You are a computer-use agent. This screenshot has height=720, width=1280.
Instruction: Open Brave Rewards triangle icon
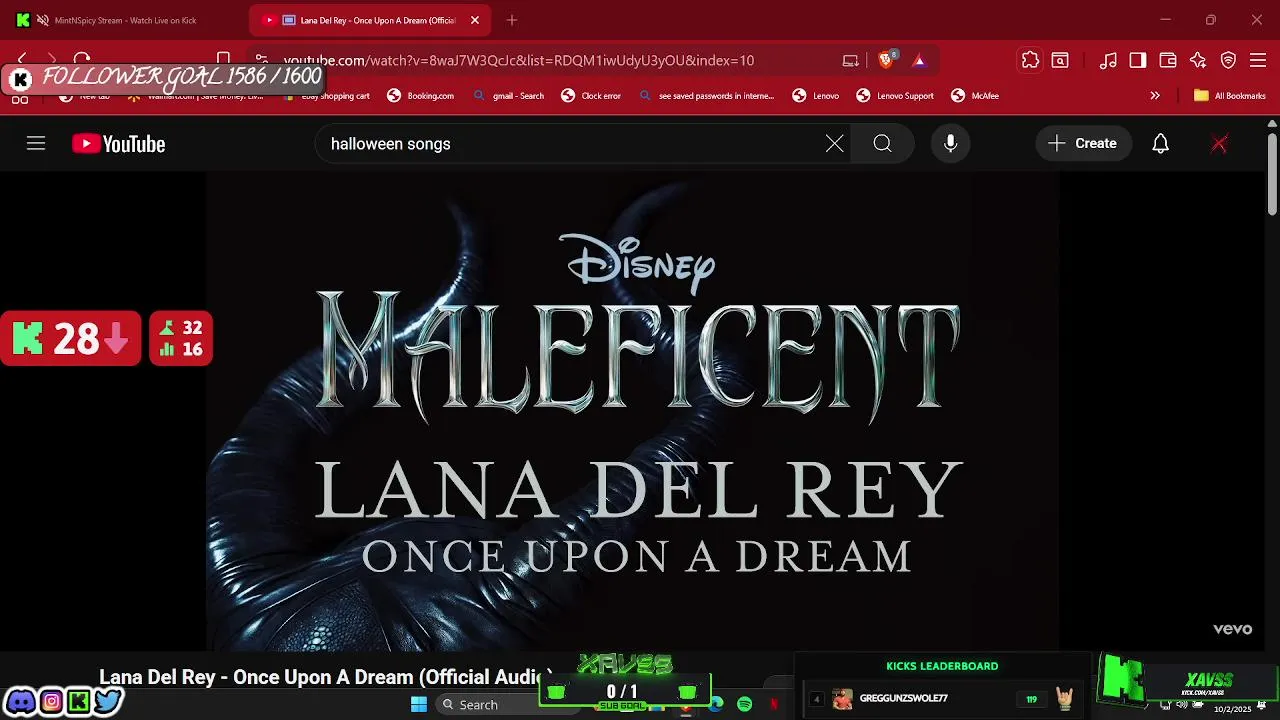click(x=919, y=60)
